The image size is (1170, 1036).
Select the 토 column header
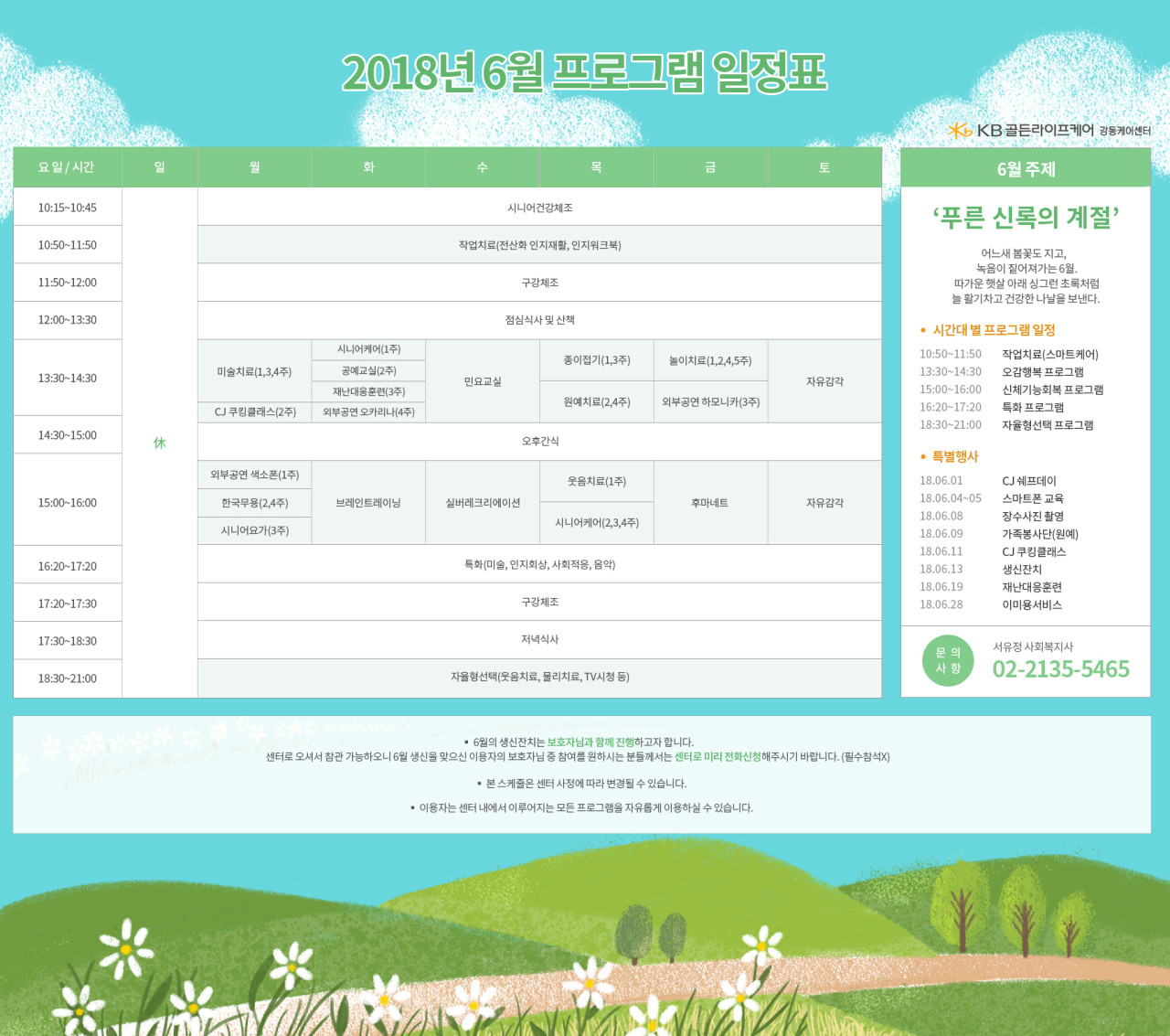[824, 167]
